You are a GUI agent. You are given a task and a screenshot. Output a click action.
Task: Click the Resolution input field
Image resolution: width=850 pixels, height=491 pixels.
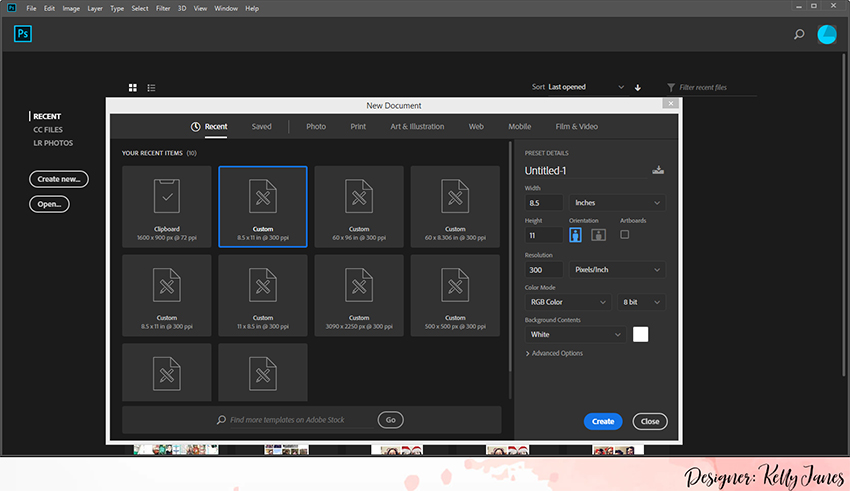click(544, 270)
